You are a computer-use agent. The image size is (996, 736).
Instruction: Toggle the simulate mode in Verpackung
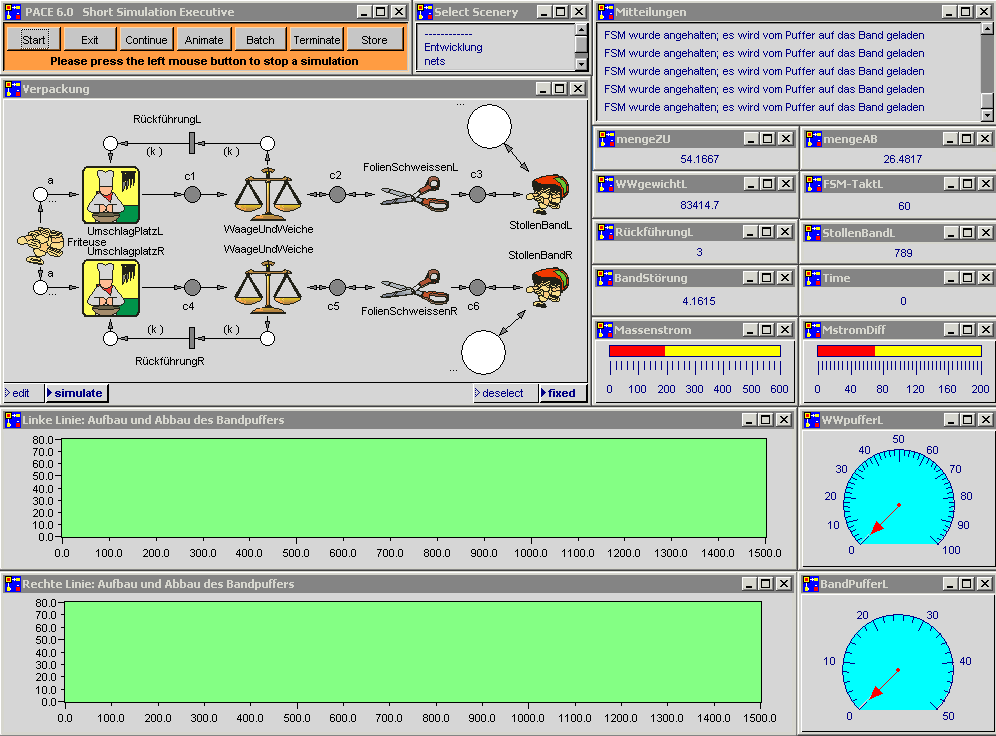[x=76, y=393]
